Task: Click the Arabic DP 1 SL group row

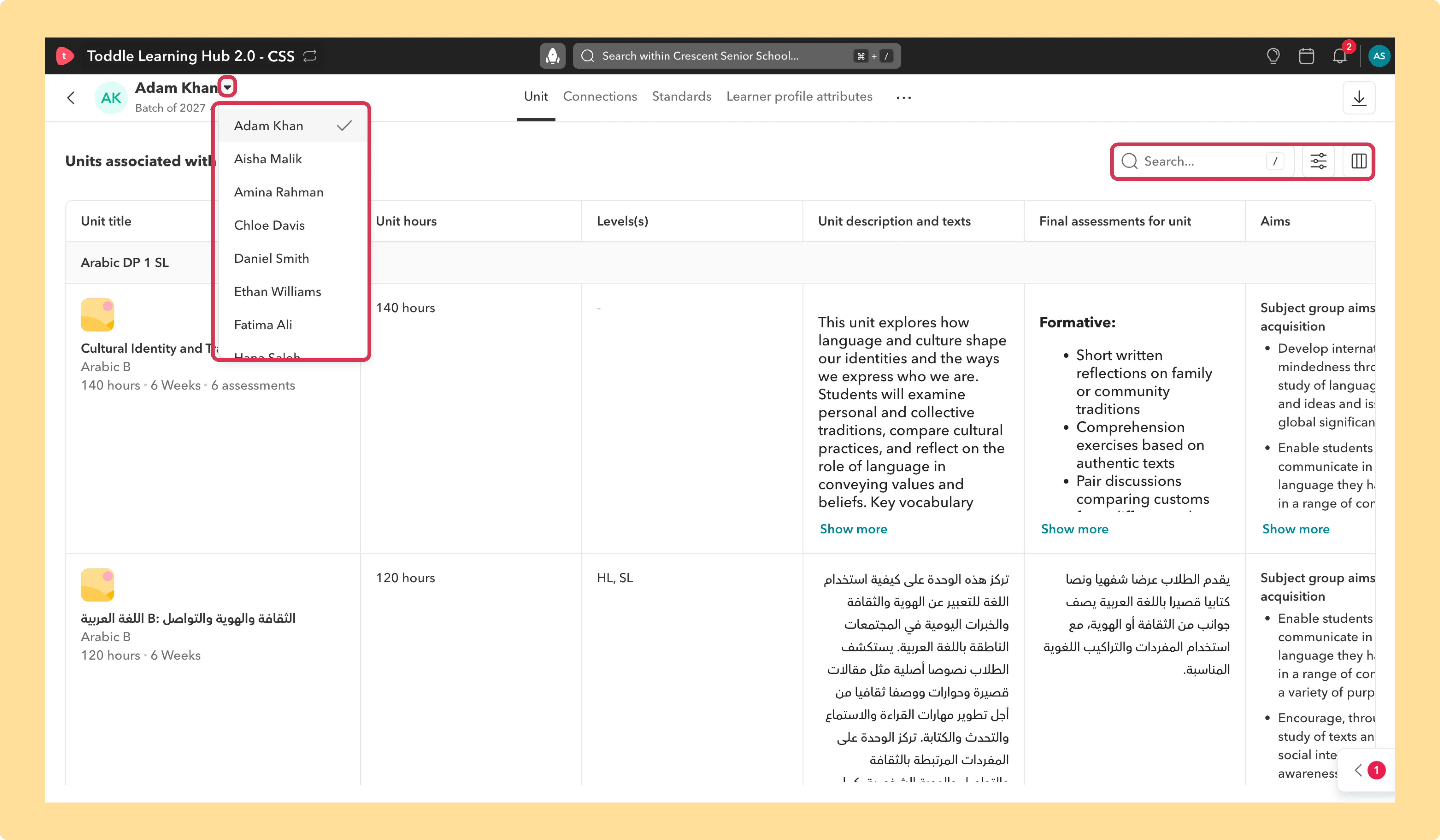Action: click(720, 262)
